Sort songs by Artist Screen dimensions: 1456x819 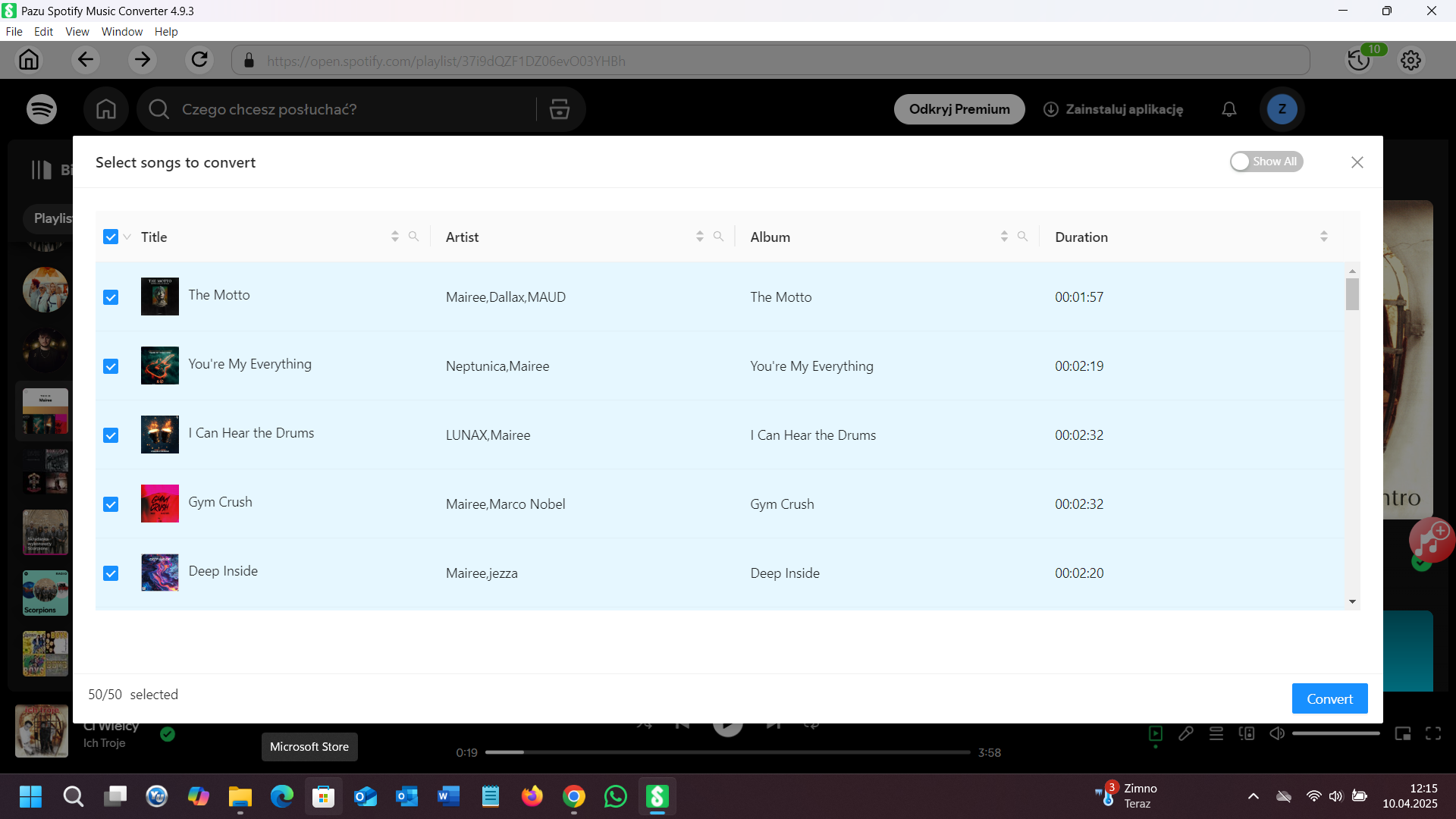click(700, 237)
